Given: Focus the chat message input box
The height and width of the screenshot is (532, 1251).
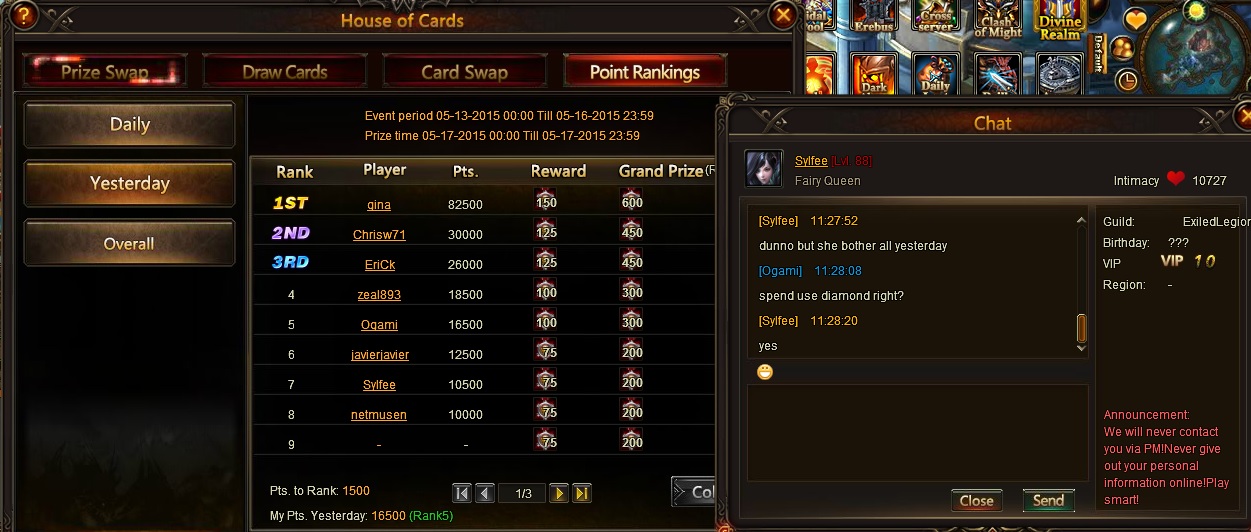Looking at the screenshot, I should click(918, 432).
